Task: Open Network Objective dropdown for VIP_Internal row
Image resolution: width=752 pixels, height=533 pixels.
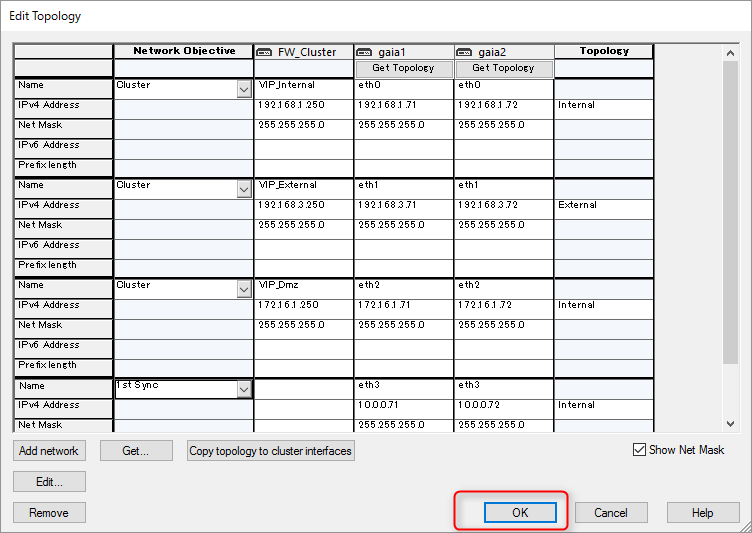Action: (244, 89)
